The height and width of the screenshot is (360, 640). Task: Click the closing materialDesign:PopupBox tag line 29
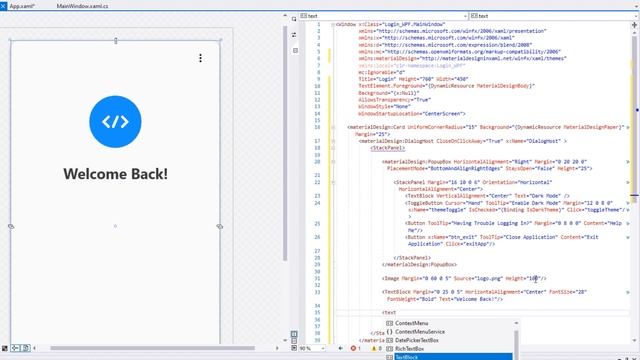419,264
